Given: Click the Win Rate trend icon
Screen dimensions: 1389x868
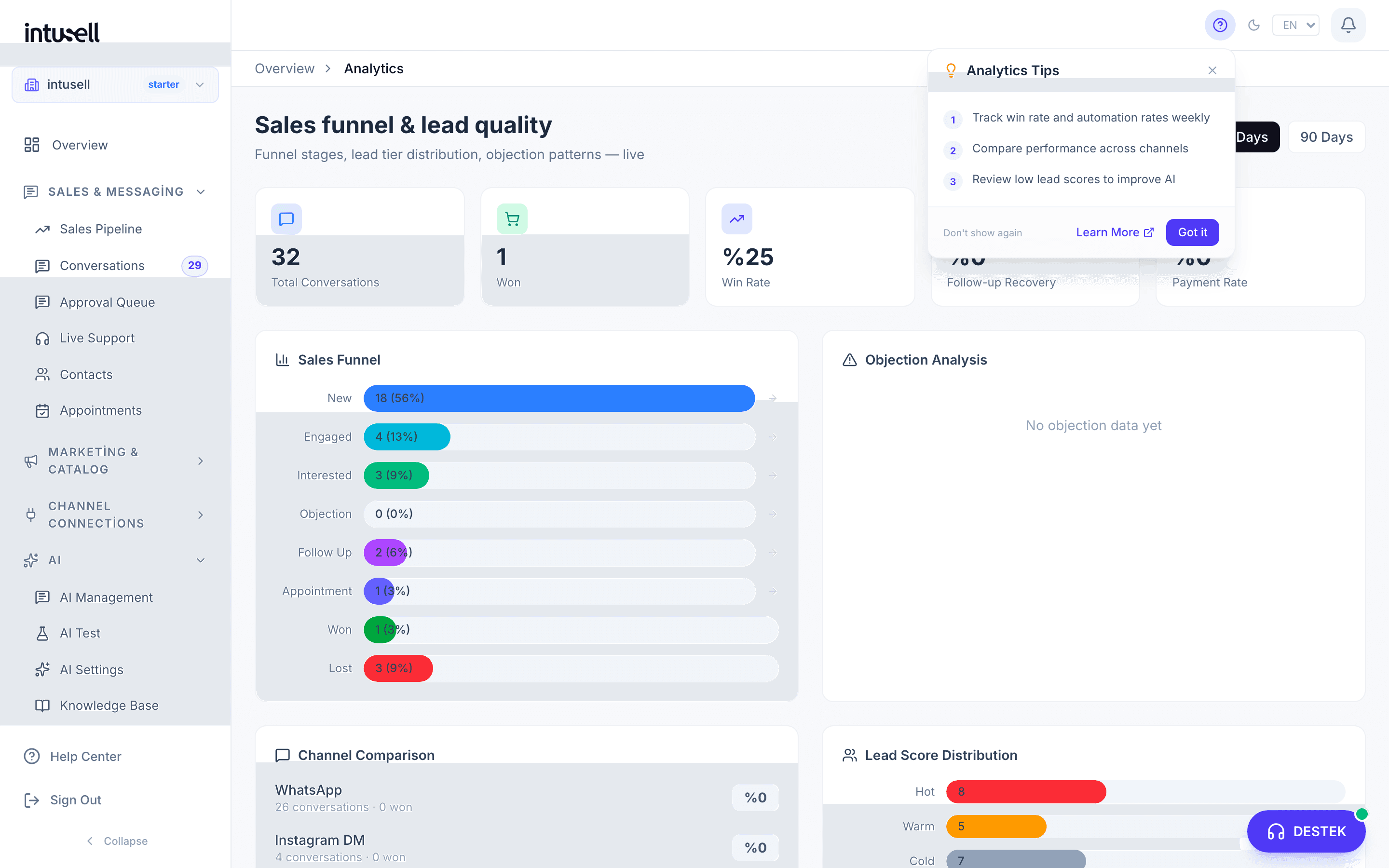Looking at the screenshot, I should tap(737, 219).
